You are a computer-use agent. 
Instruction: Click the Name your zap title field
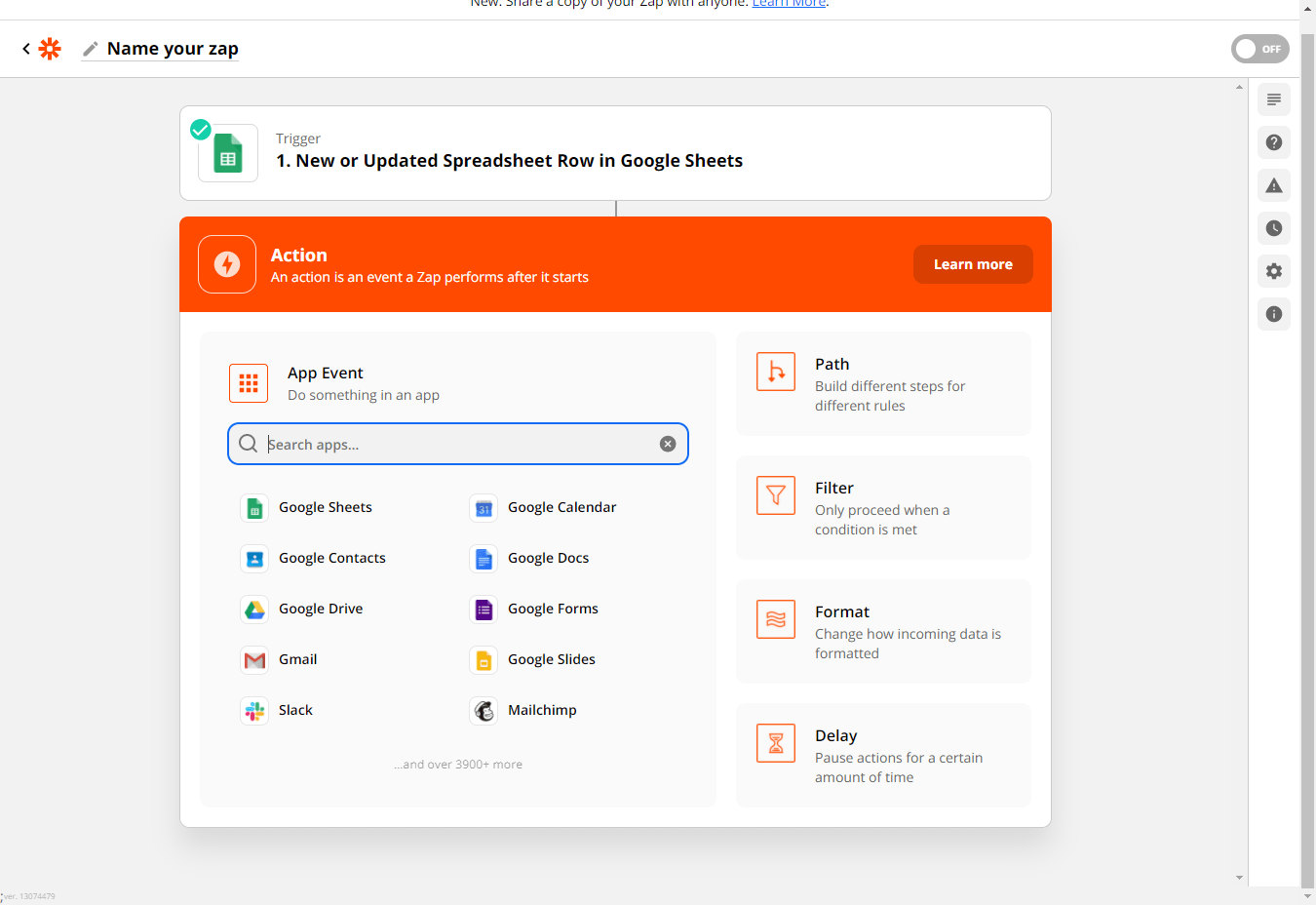pyautogui.click(x=173, y=49)
